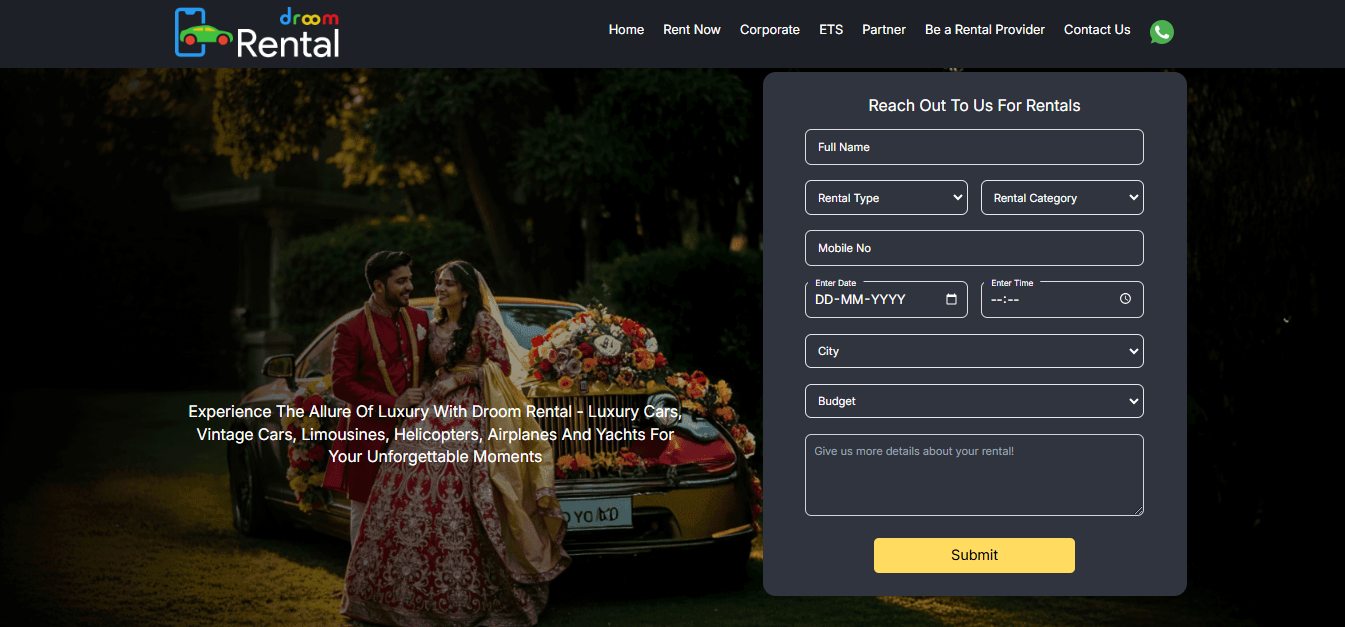Focus the Mobile No input field
This screenshot has height=627, width=1345.
[974, 248]
